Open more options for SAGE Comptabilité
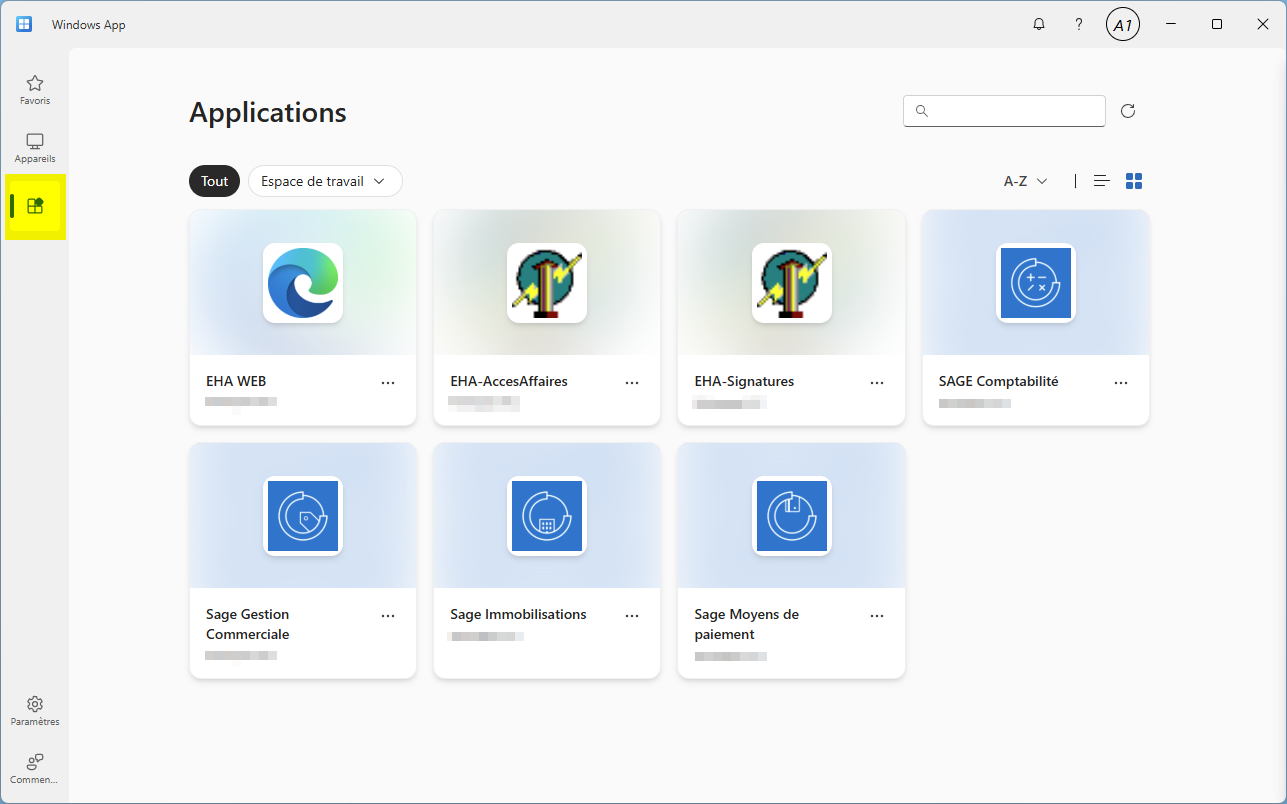This screenshot has height=804, width=1287. click(x=1121, y=382)
